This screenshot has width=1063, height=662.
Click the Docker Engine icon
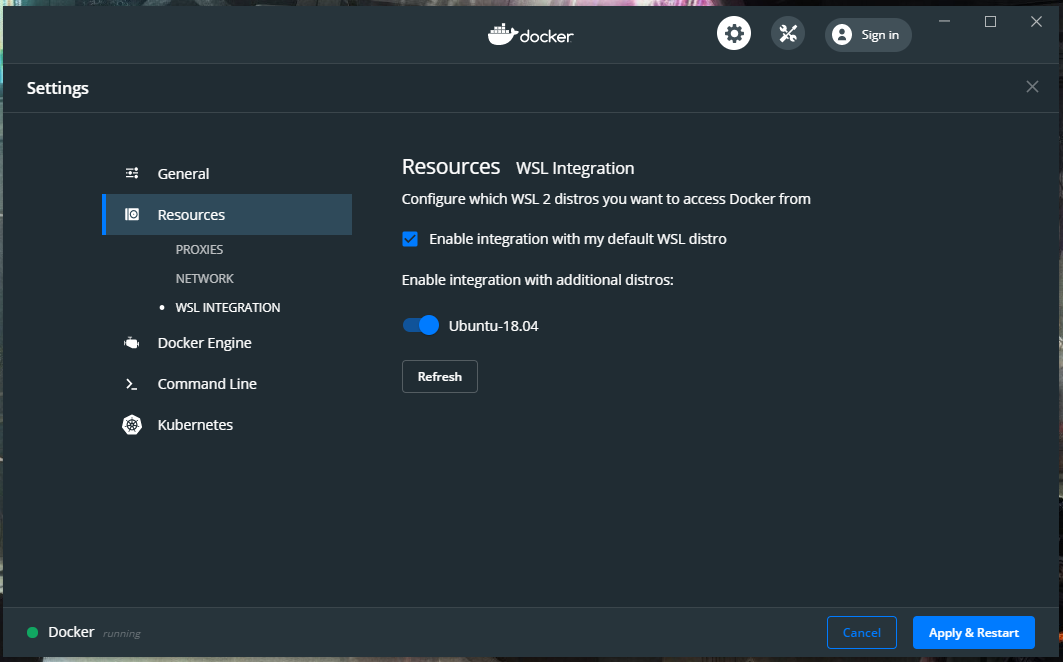pos(132,343)
